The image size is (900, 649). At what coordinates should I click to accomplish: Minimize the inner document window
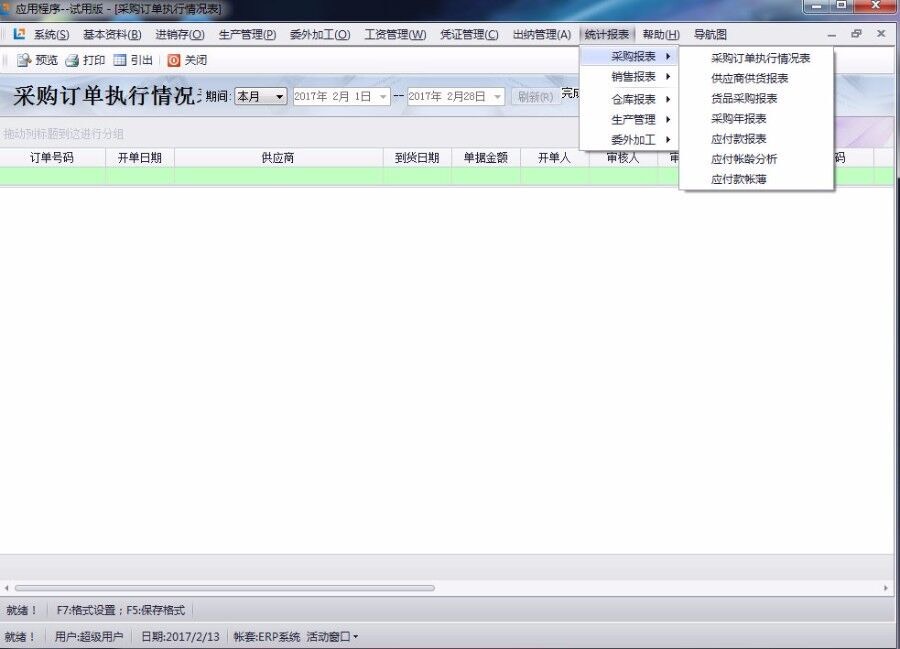coord(832,34)
